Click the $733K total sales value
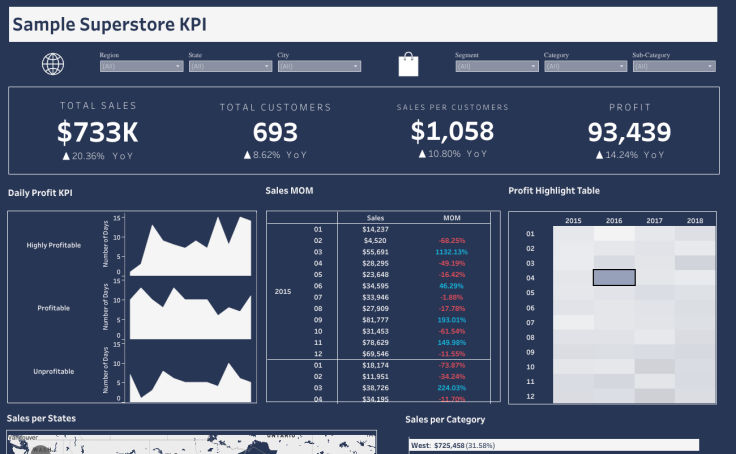 click(97, 132)
